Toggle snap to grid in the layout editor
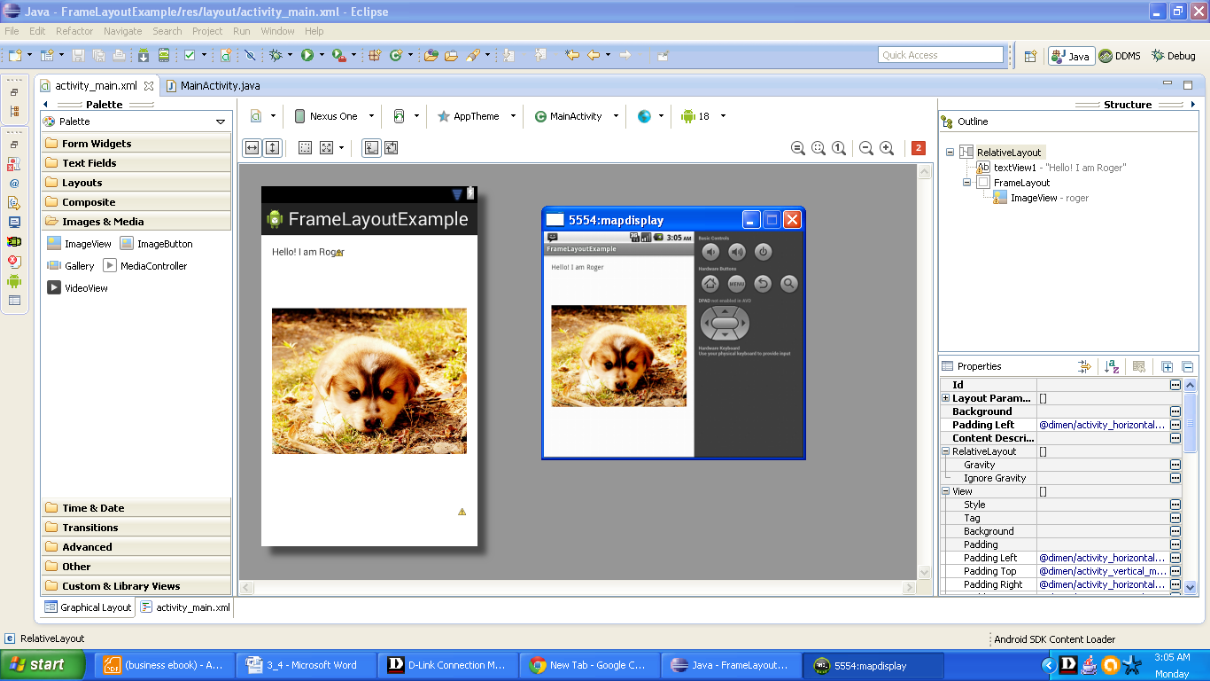1210x681 pixels. pyautogui.click(x=306, y=148)
